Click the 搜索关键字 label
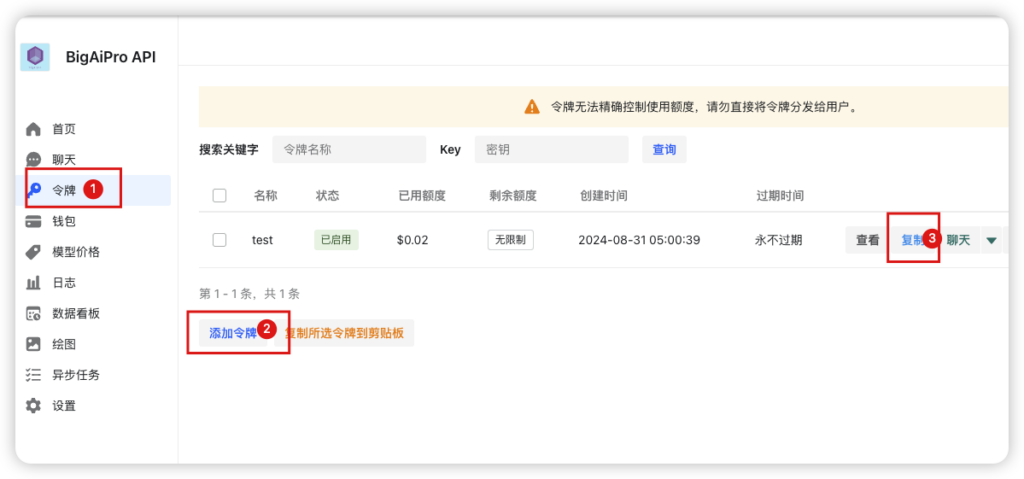Image resolution: width=1024 pixels, height=479 pixels. pyautogui.click(x=229, y=150)
